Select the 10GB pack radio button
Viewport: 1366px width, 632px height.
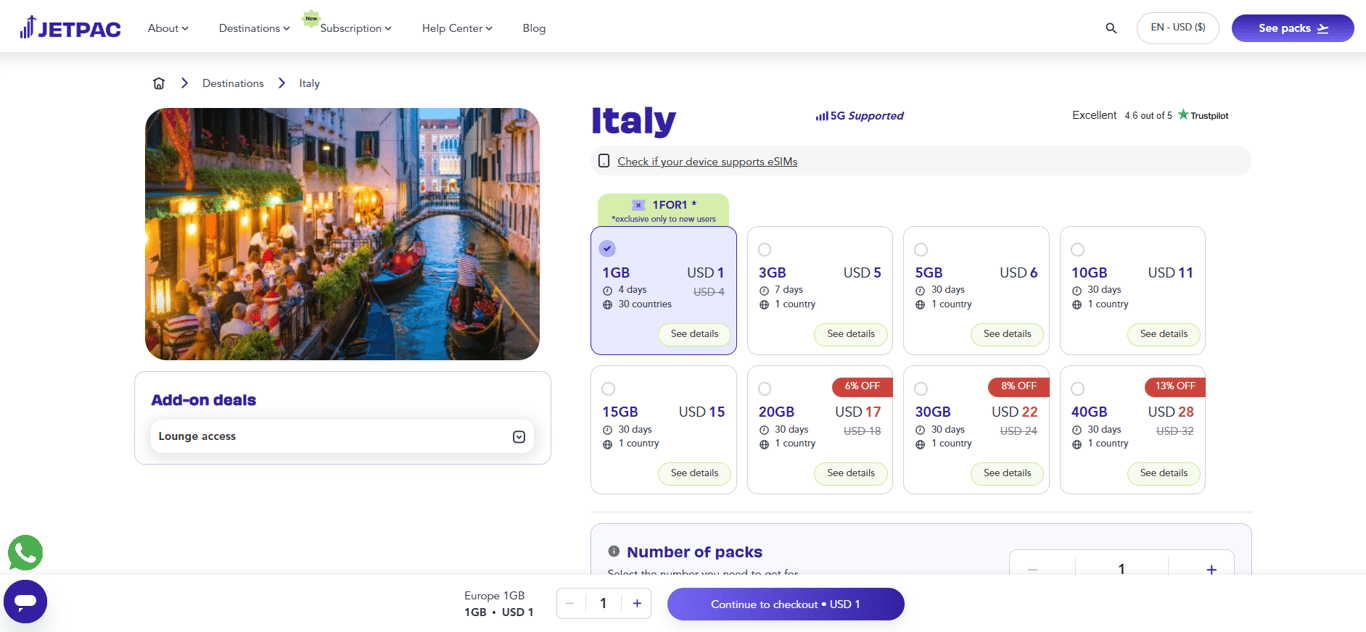(x=1077, y=249)
